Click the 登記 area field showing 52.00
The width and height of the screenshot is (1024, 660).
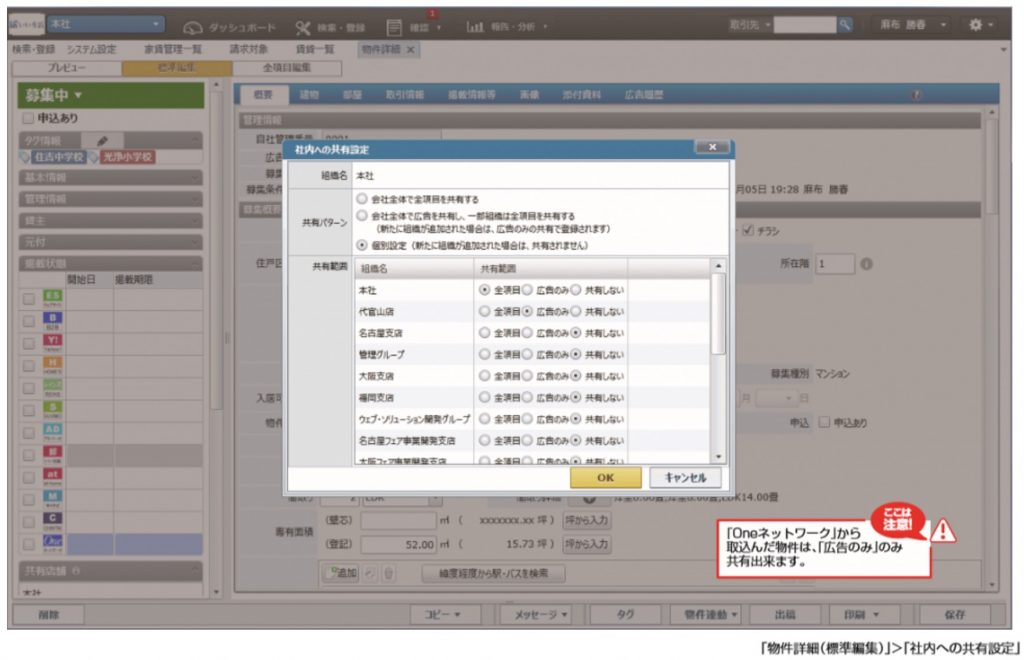(398, 544)
